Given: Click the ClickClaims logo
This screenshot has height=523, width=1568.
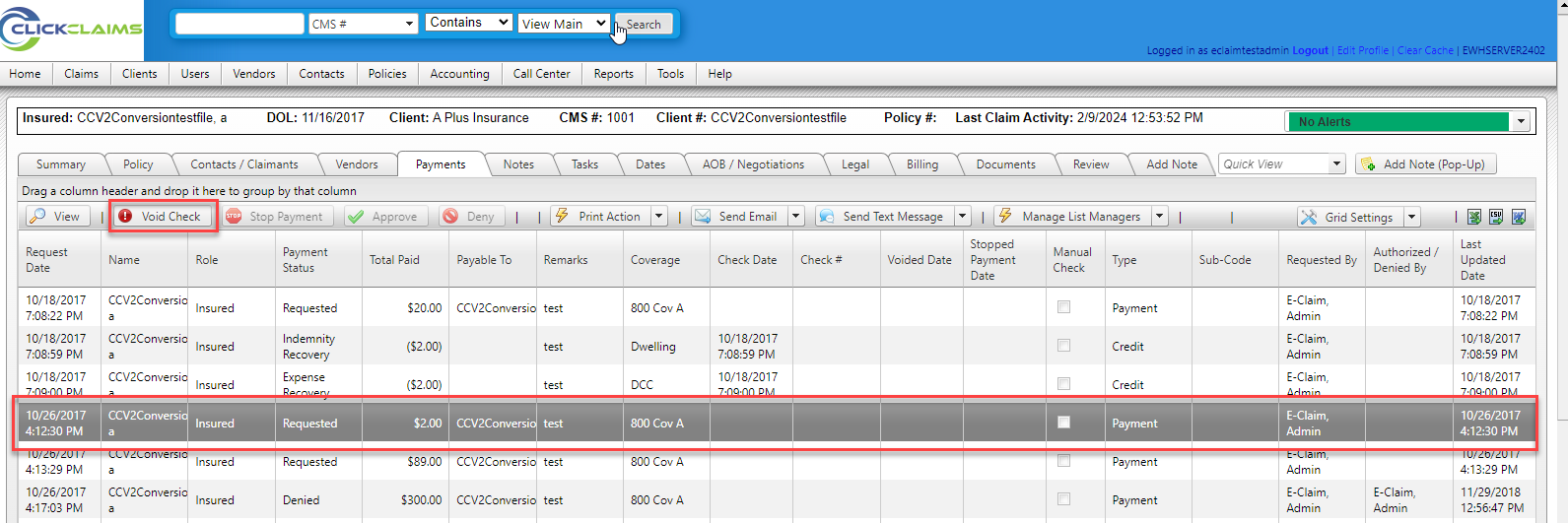Looking at the screenshot, I should (71, 29).
